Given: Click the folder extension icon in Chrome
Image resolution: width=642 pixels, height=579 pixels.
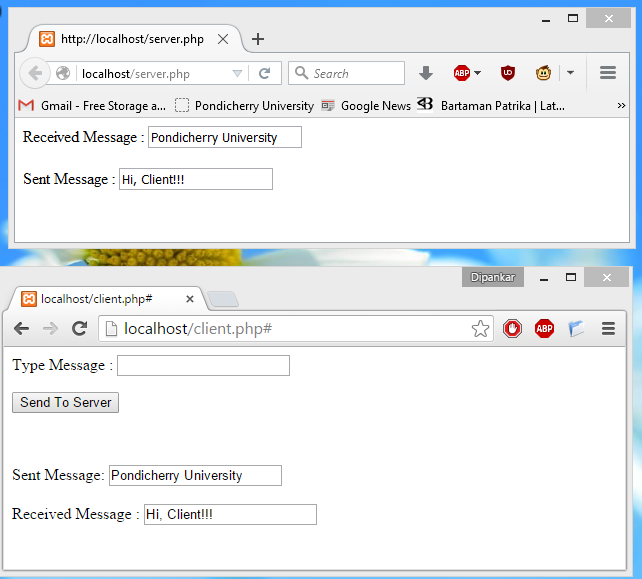Looking at the screenshot, I should click(576, 328).
